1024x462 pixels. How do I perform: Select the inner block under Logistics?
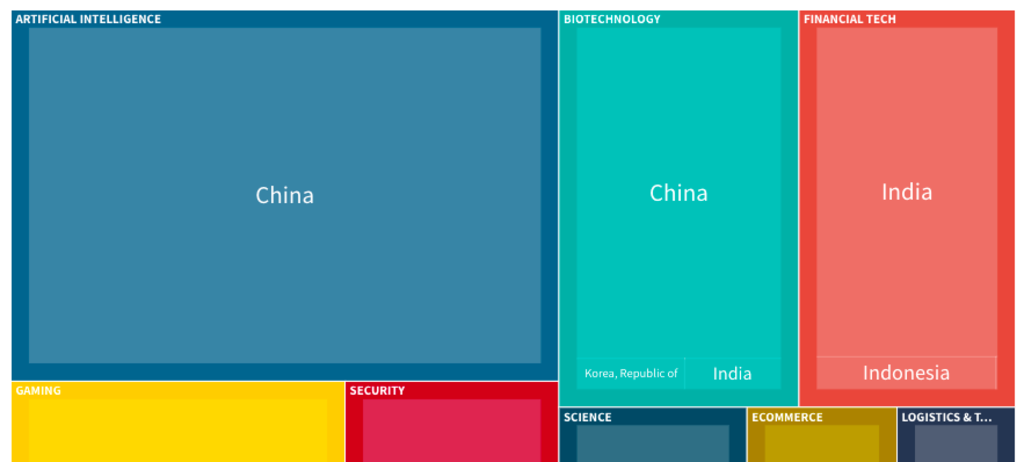956,444
